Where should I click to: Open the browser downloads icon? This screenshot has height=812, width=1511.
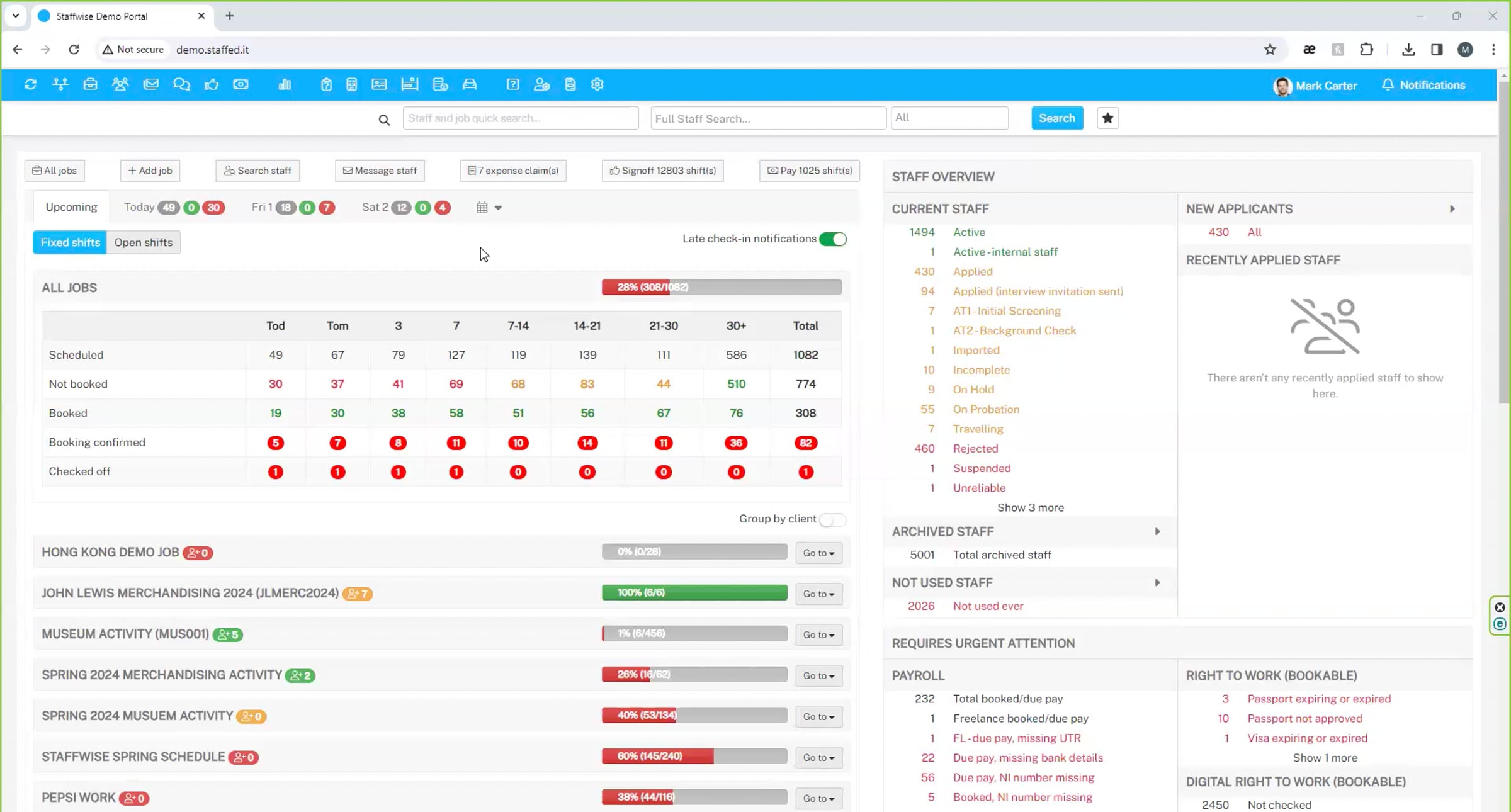tap(1408, 50)
